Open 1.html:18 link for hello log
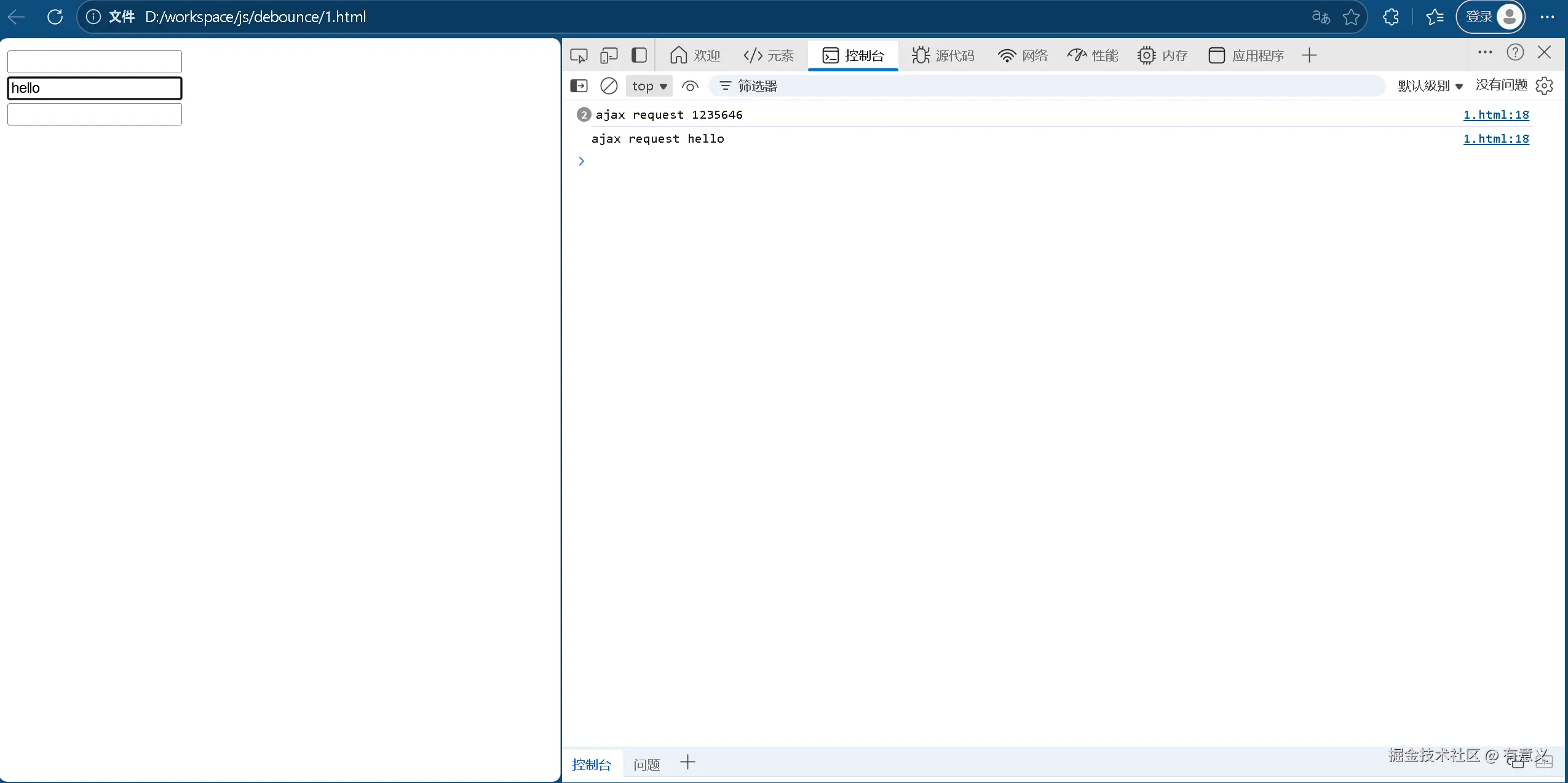This screenshot has height=783, width=1568. tap(1495, 139)
